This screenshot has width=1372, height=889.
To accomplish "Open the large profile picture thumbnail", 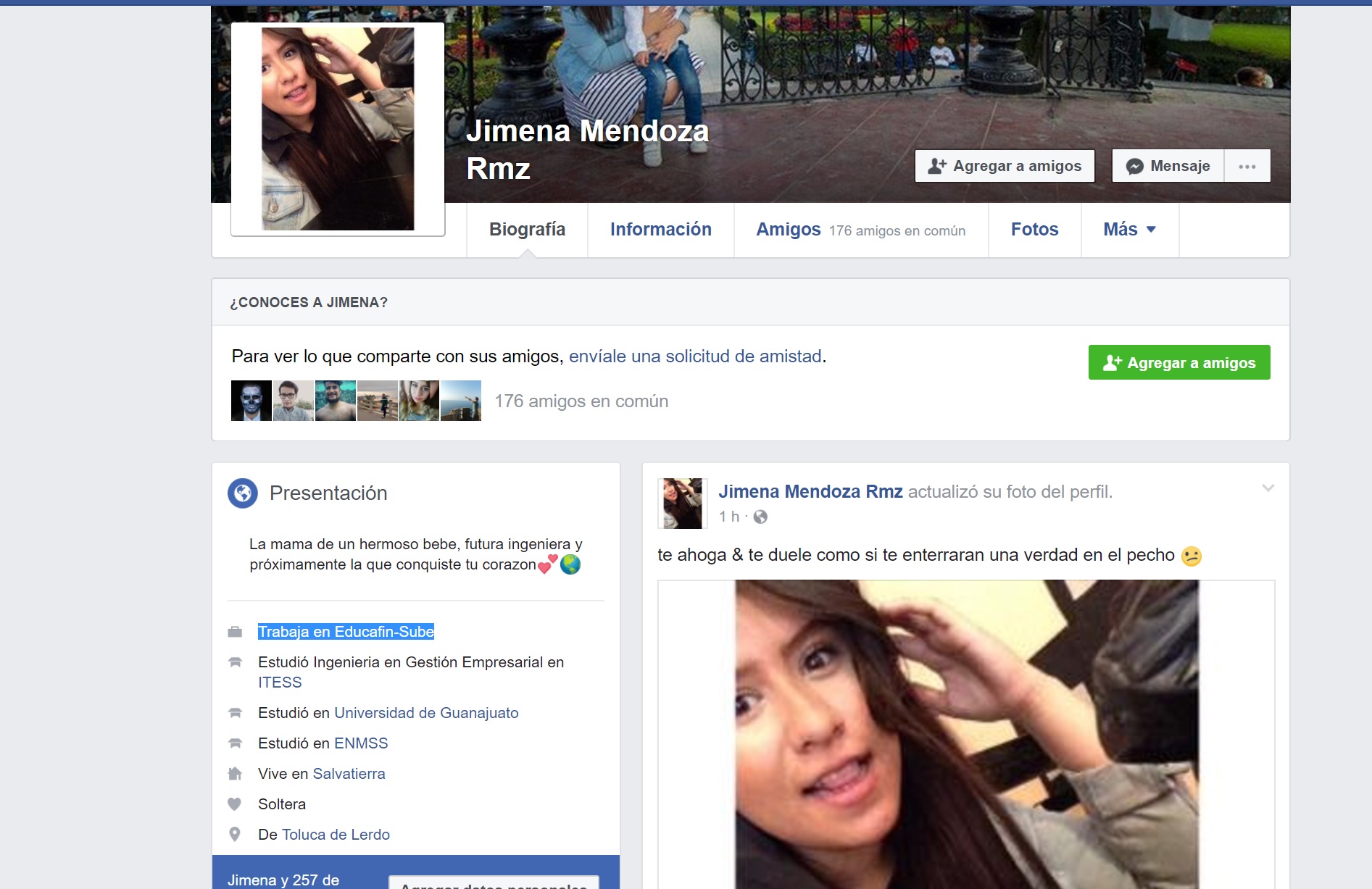I will [338, 129].
